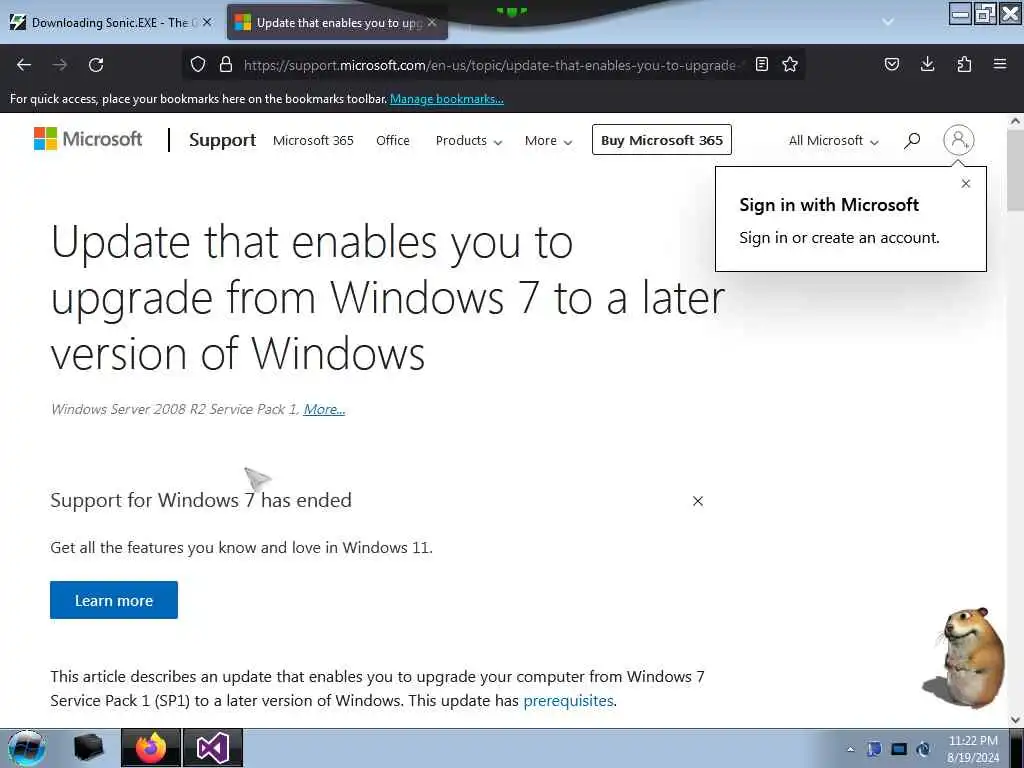Bookmark this page with the star icon
1024x768 pixels.
coord(790,64)
